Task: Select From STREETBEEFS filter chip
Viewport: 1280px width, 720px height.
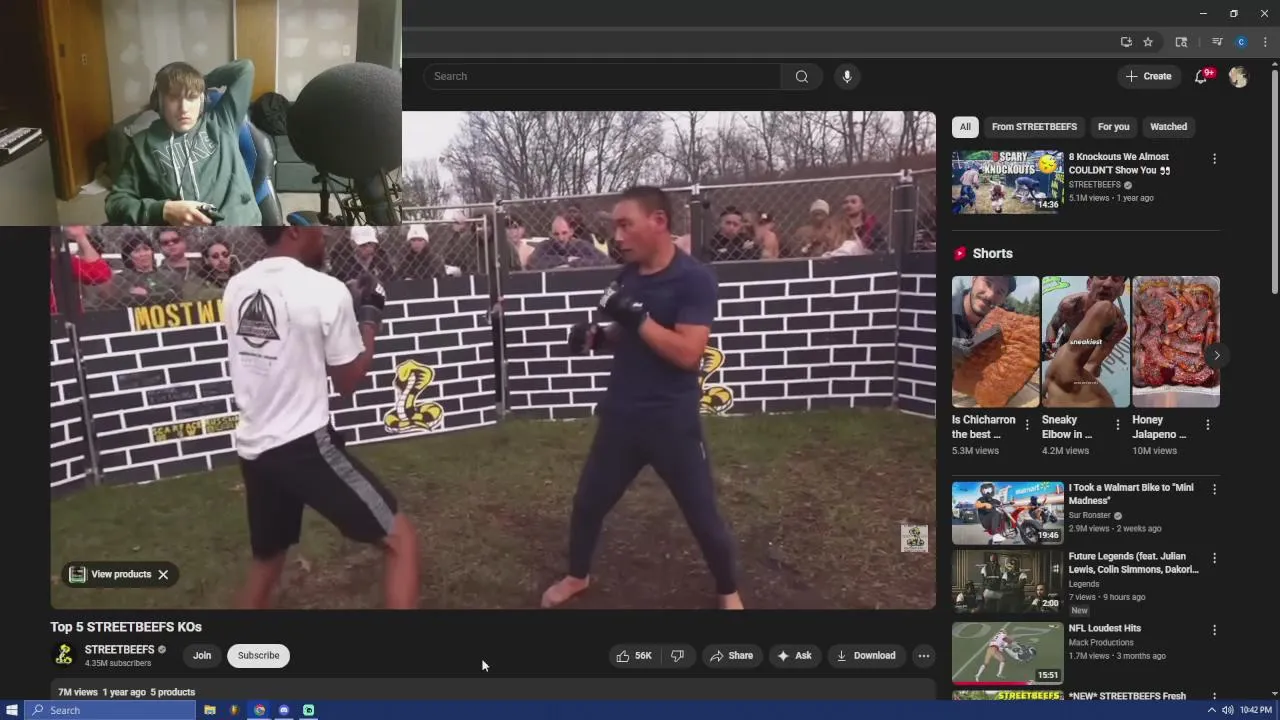Action: pos(1034,127)
